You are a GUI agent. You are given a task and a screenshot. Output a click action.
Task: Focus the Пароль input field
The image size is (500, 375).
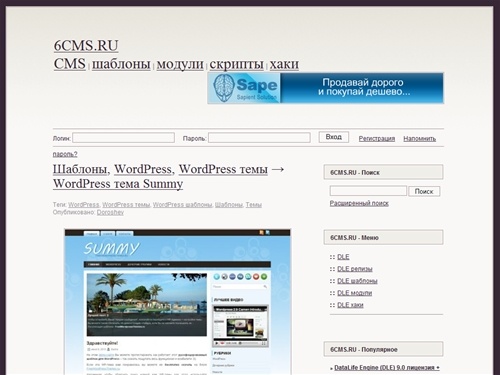click(259, 138)
